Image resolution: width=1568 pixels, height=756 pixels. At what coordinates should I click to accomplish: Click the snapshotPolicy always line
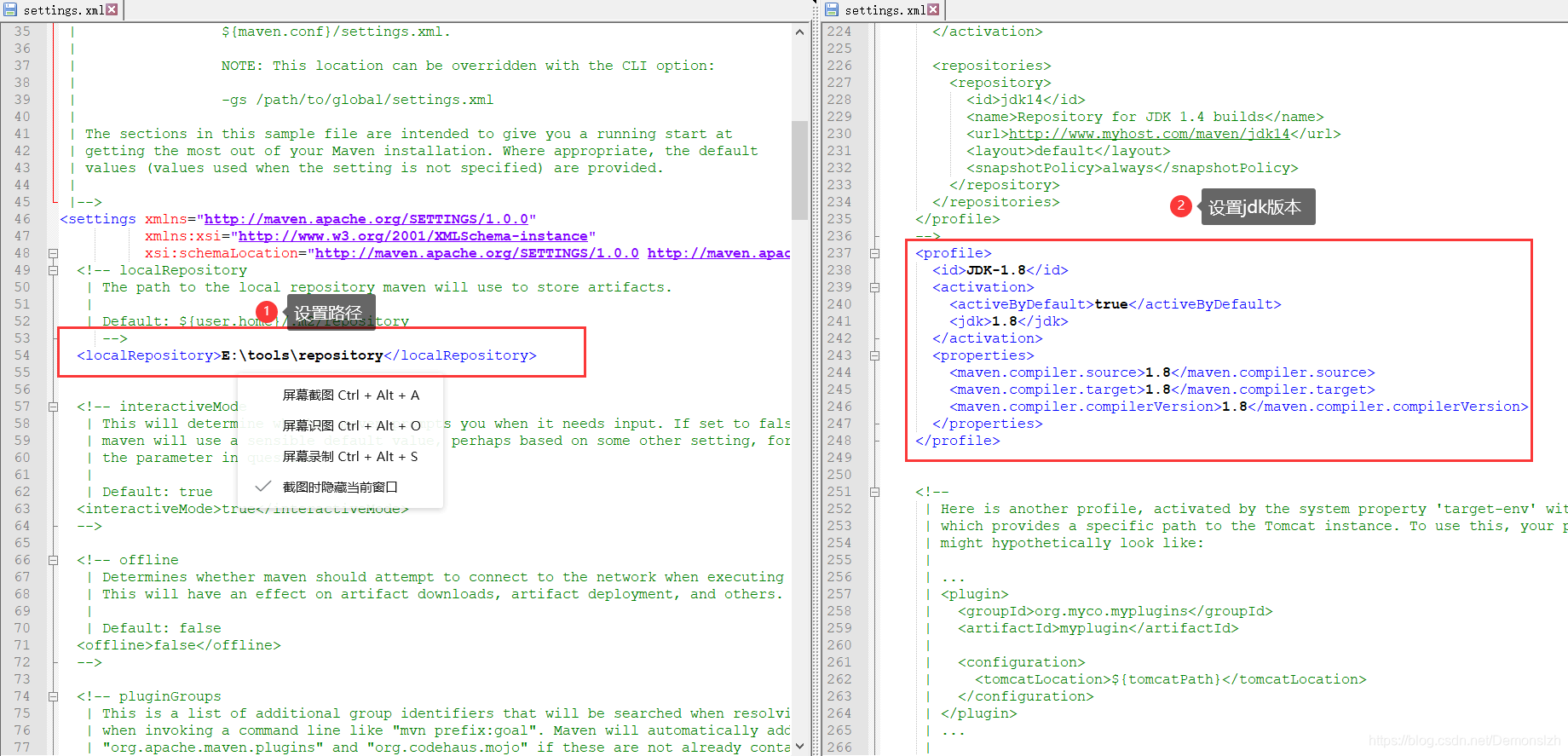[x=1133, y=168]
